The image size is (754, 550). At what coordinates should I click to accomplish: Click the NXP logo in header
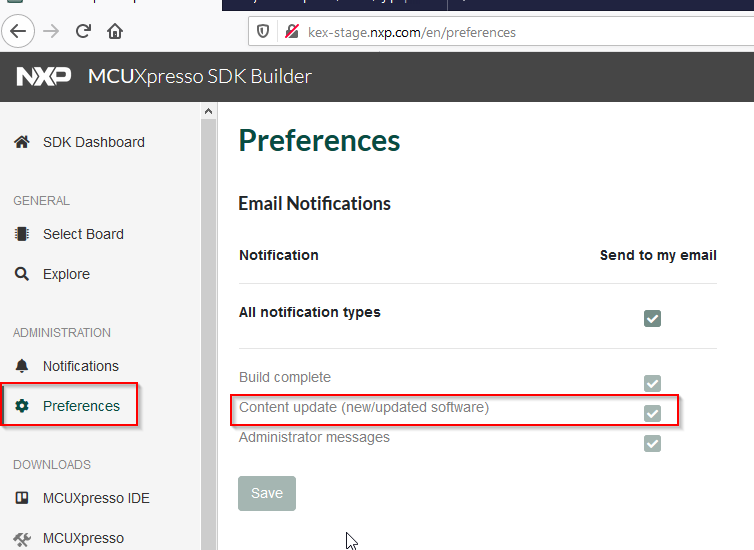44,76
